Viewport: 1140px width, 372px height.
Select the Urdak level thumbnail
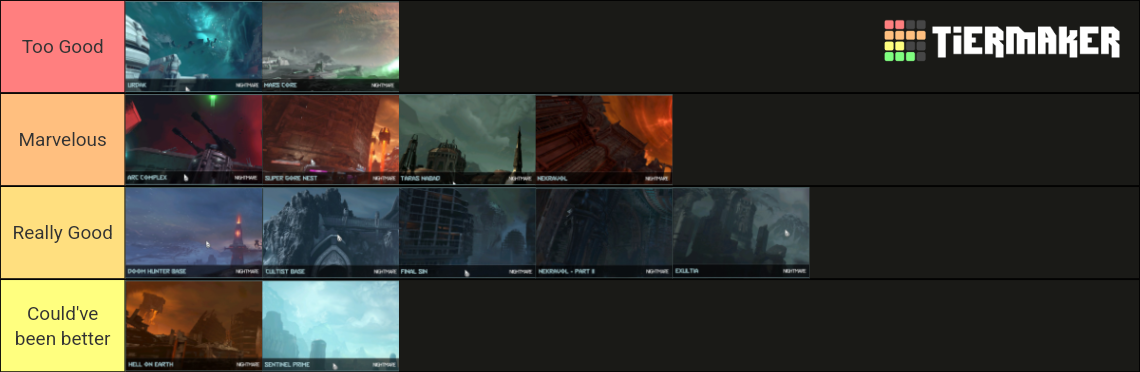point(194,46)
